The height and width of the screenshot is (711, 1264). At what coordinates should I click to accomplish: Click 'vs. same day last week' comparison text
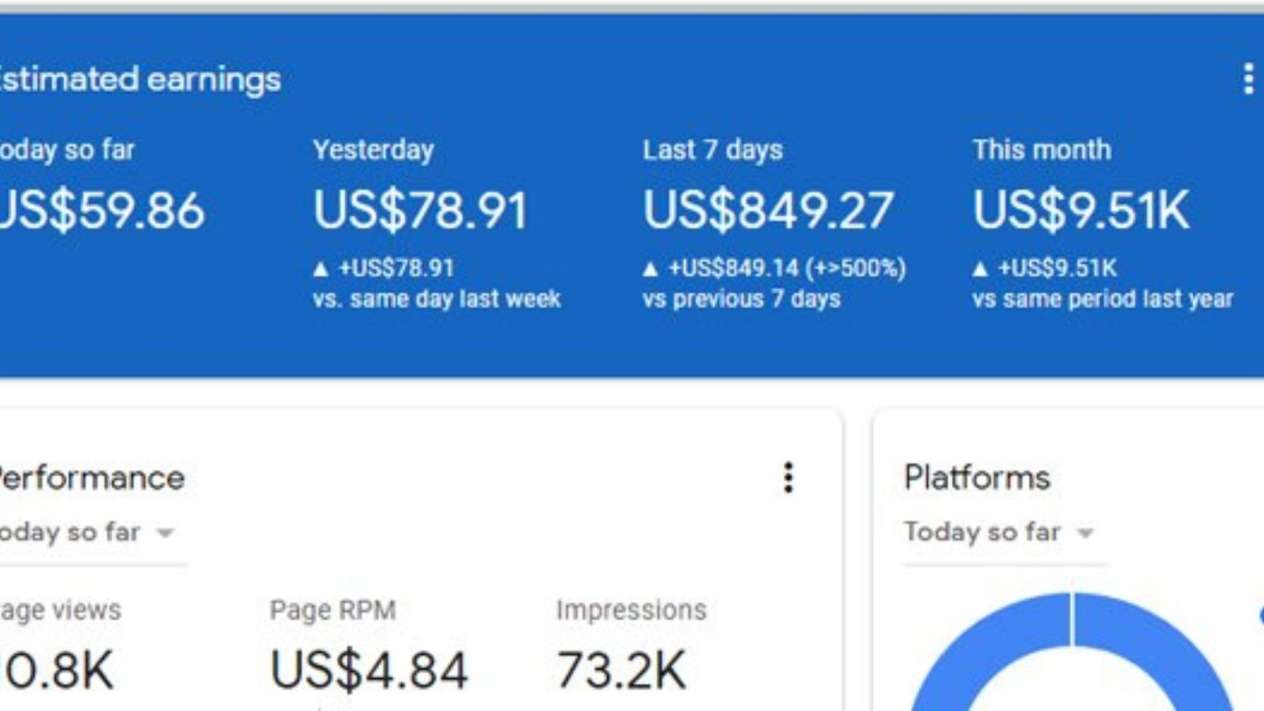tap(436, 299)
